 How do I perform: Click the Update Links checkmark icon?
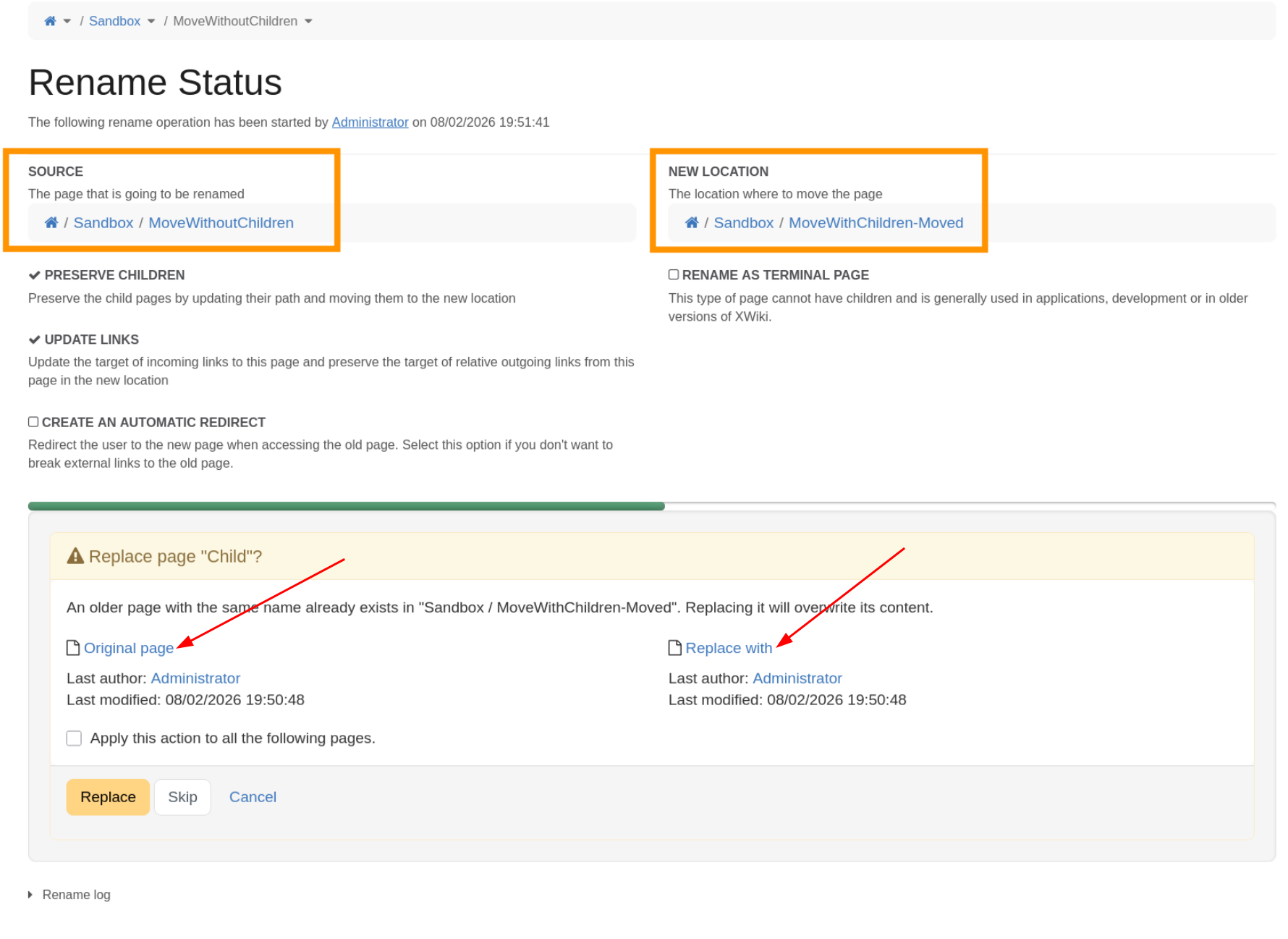[x=34, y=340]
